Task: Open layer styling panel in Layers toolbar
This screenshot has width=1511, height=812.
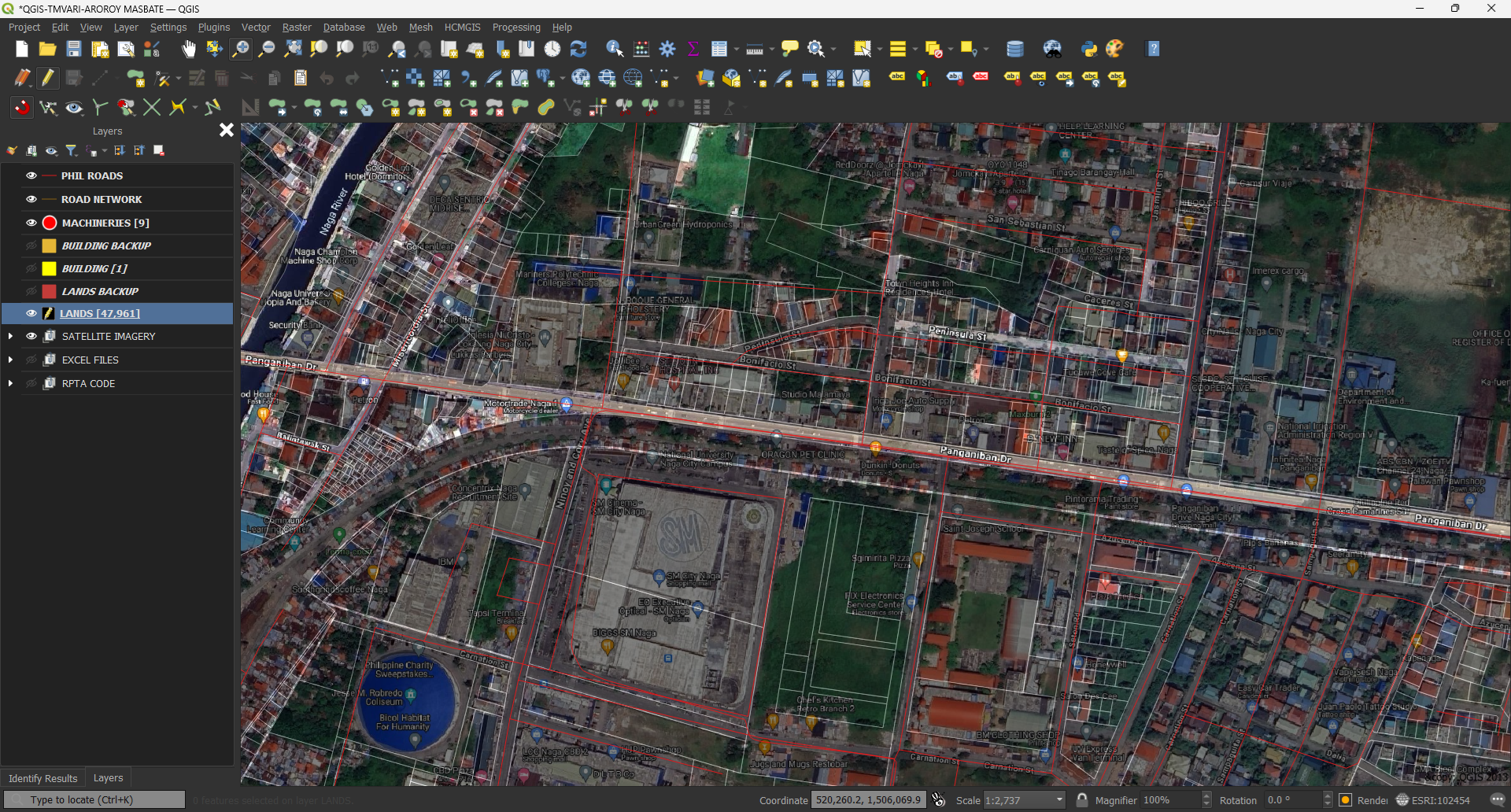Action: pos(12,150)
